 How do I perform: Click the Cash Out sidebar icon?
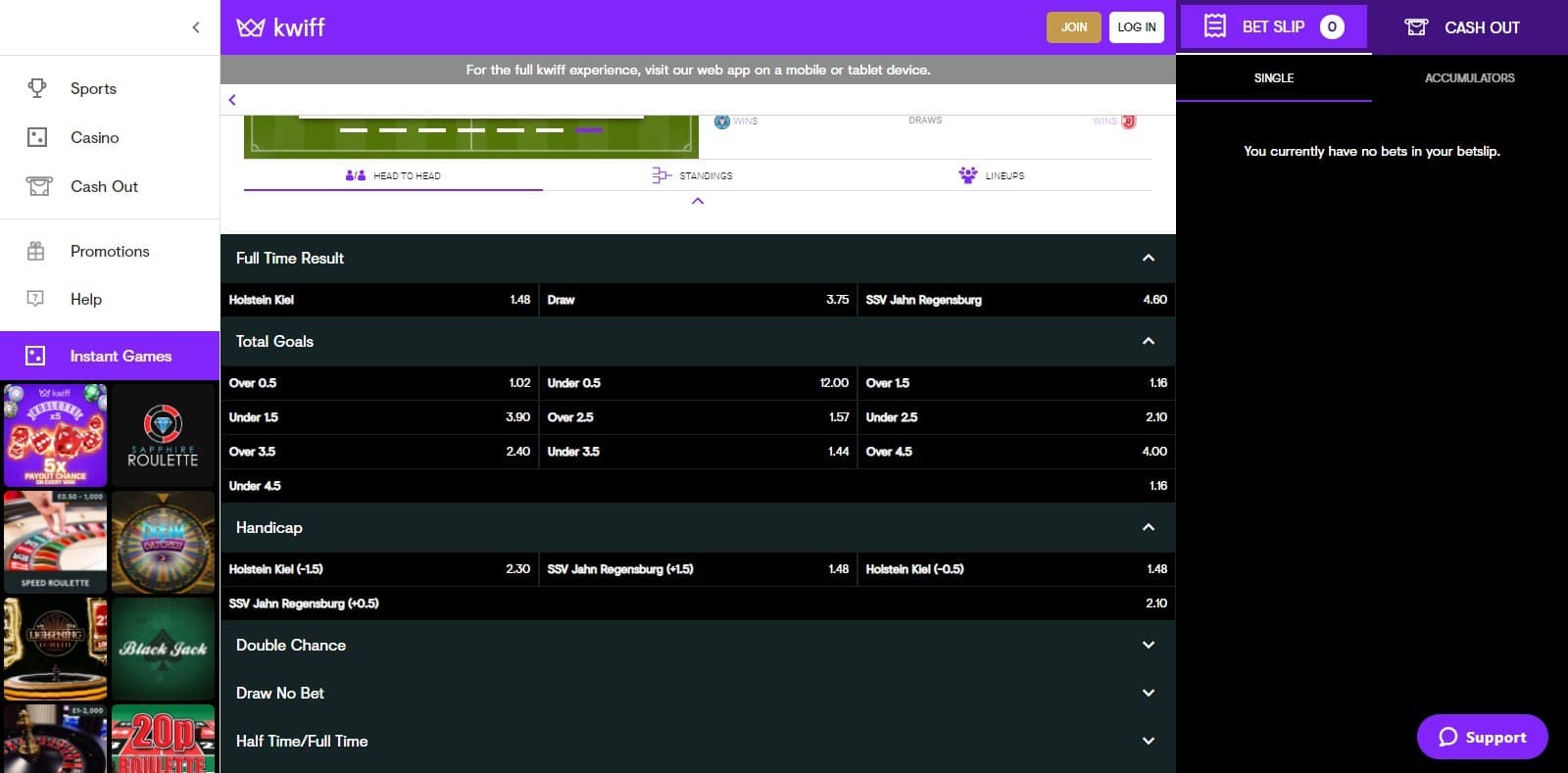39,186
